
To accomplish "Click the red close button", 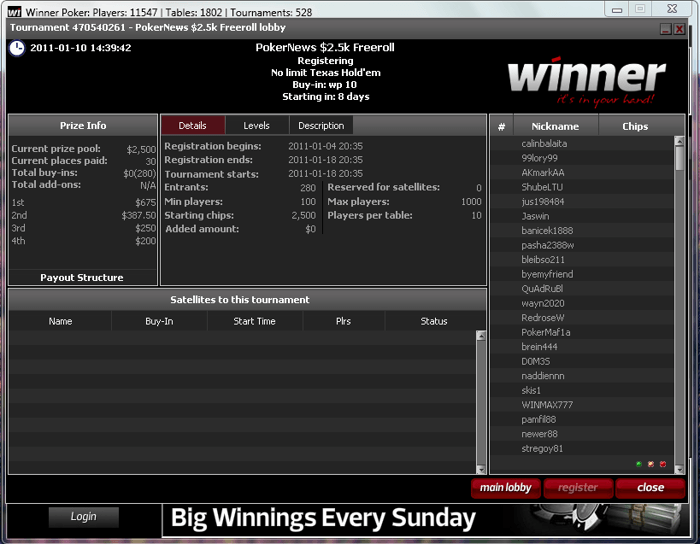I will click(650, 488).
